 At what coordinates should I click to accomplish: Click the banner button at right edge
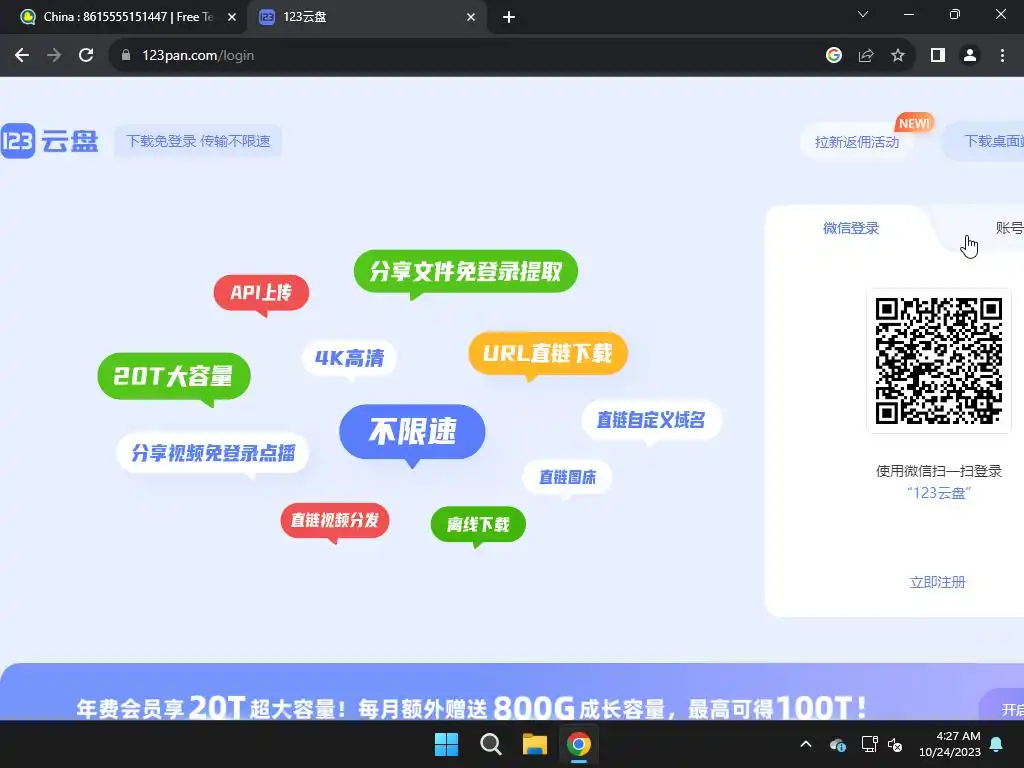[1003, 705]
